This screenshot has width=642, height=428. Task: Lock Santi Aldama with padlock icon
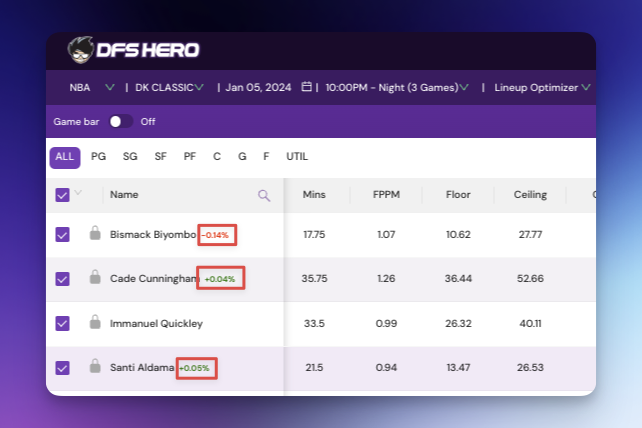pos(95,366)
